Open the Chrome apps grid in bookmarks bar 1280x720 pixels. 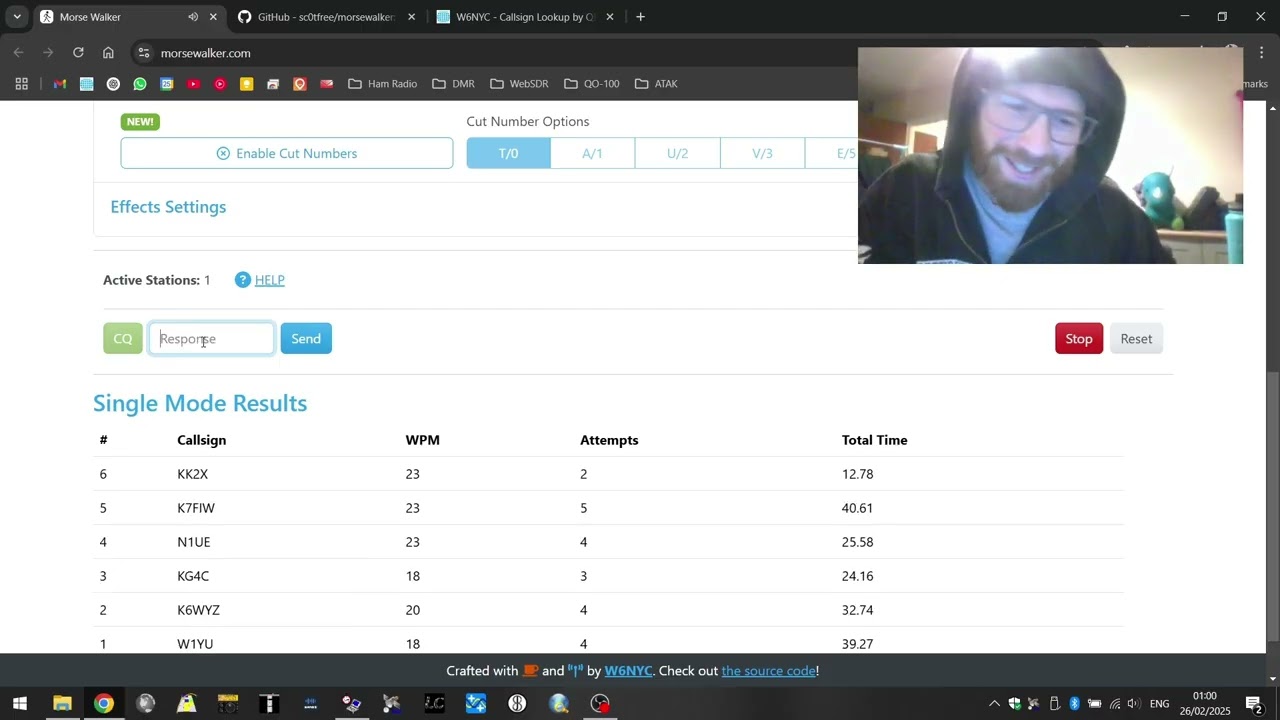tap(21, 84)
